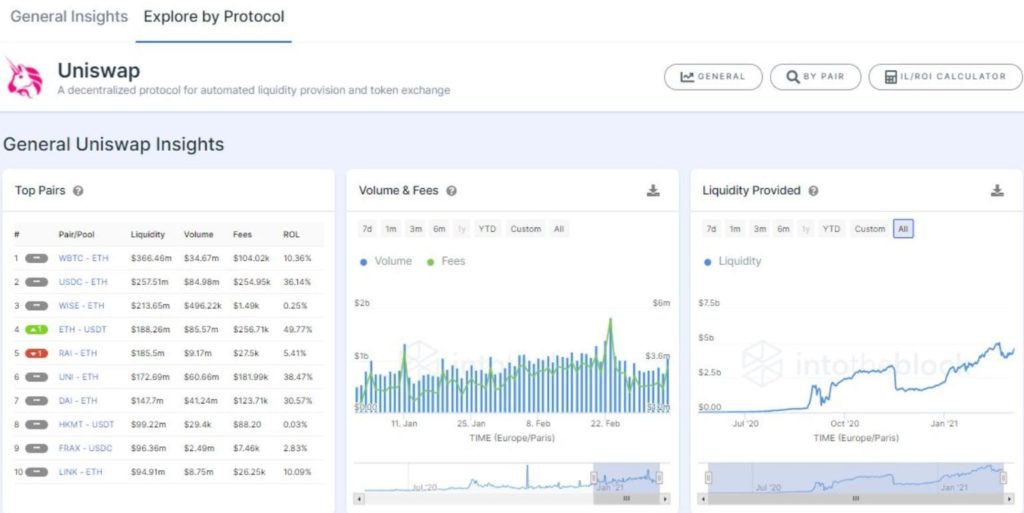Open the HKMT - USDT pair link
The width and height of the screenshot is (1024, 513).
pos(86,424)
